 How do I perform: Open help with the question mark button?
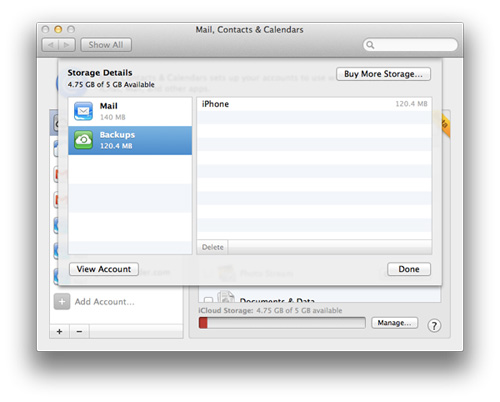tap(434, 325)
